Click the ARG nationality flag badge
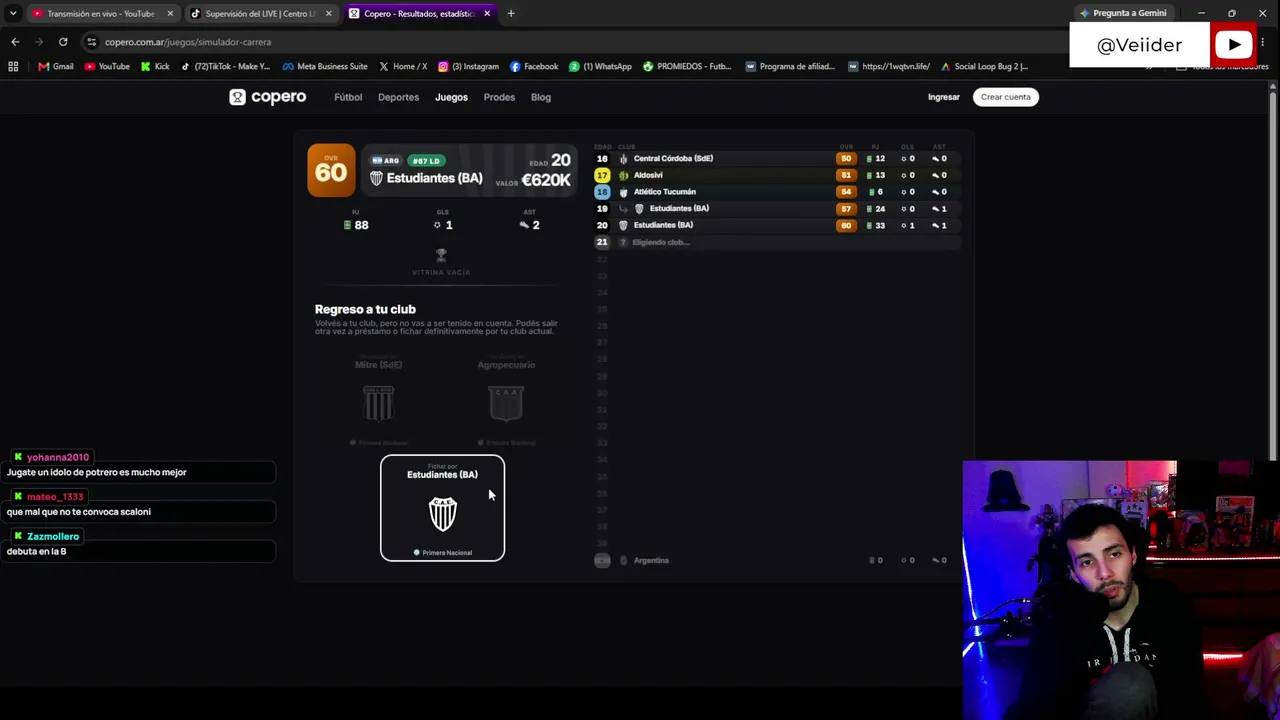1280x720 pixels. [385, 161]
